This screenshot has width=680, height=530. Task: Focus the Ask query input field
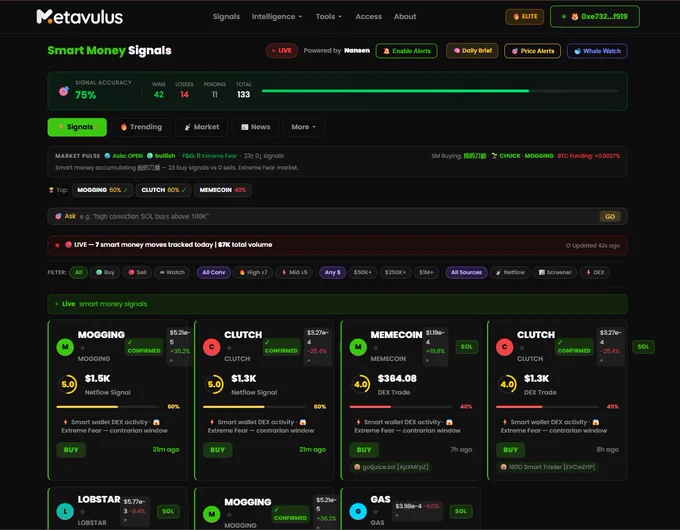337,216
